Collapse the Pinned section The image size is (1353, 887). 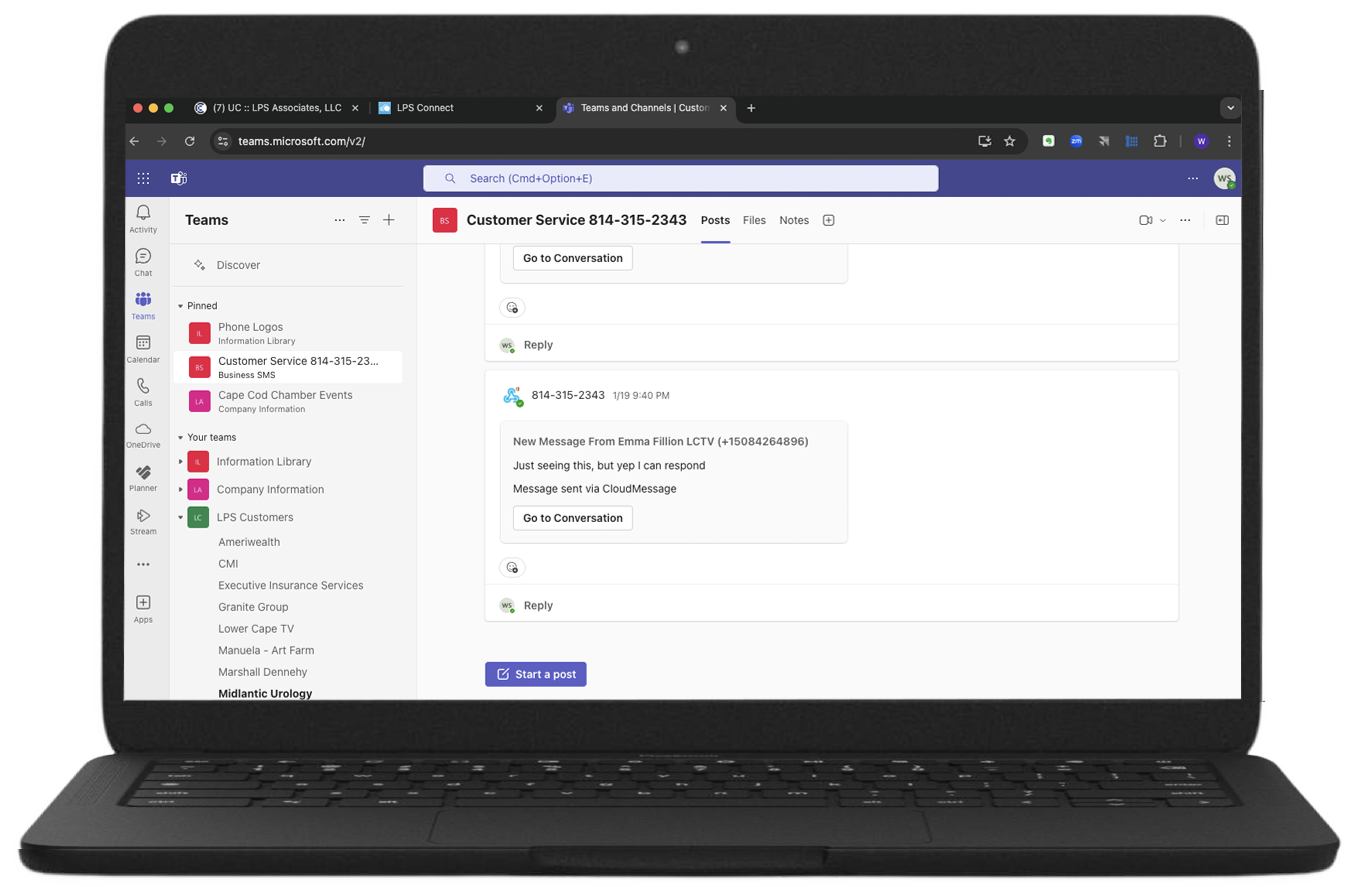(x=181, y=306)
